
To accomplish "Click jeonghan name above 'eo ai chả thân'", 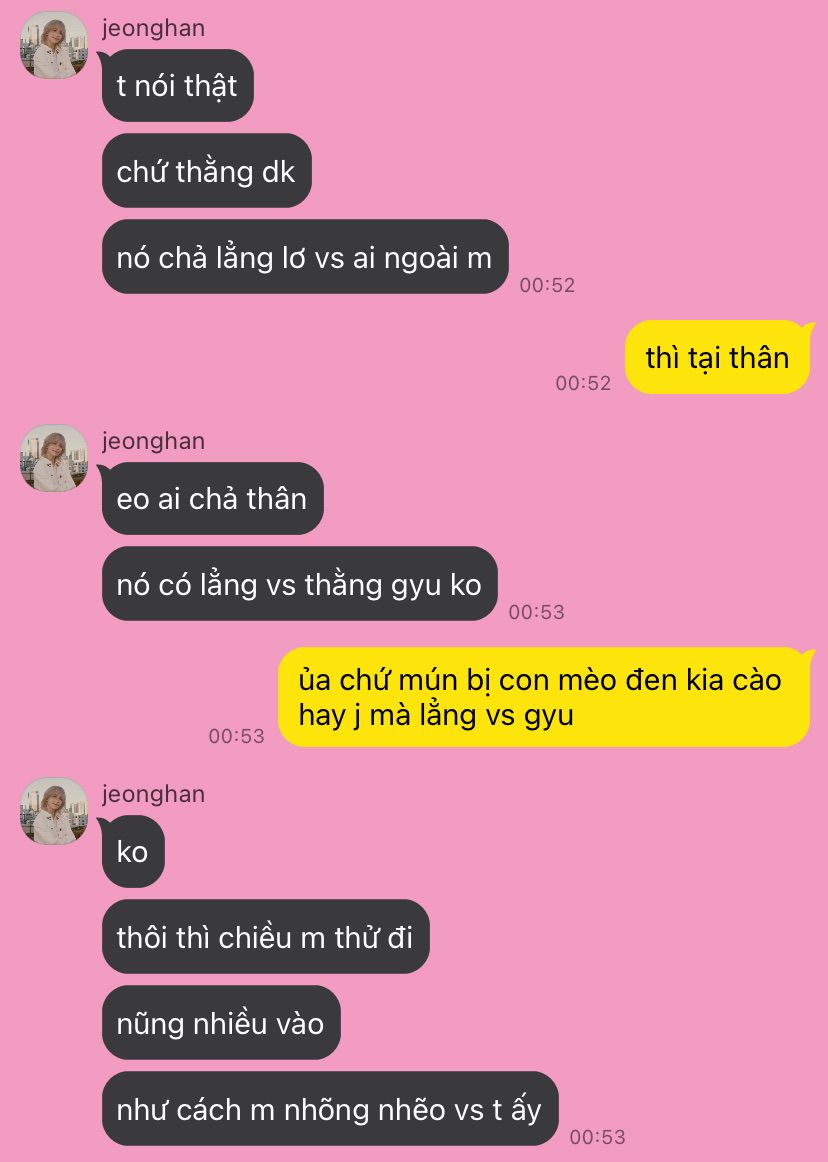I will 153,441.
